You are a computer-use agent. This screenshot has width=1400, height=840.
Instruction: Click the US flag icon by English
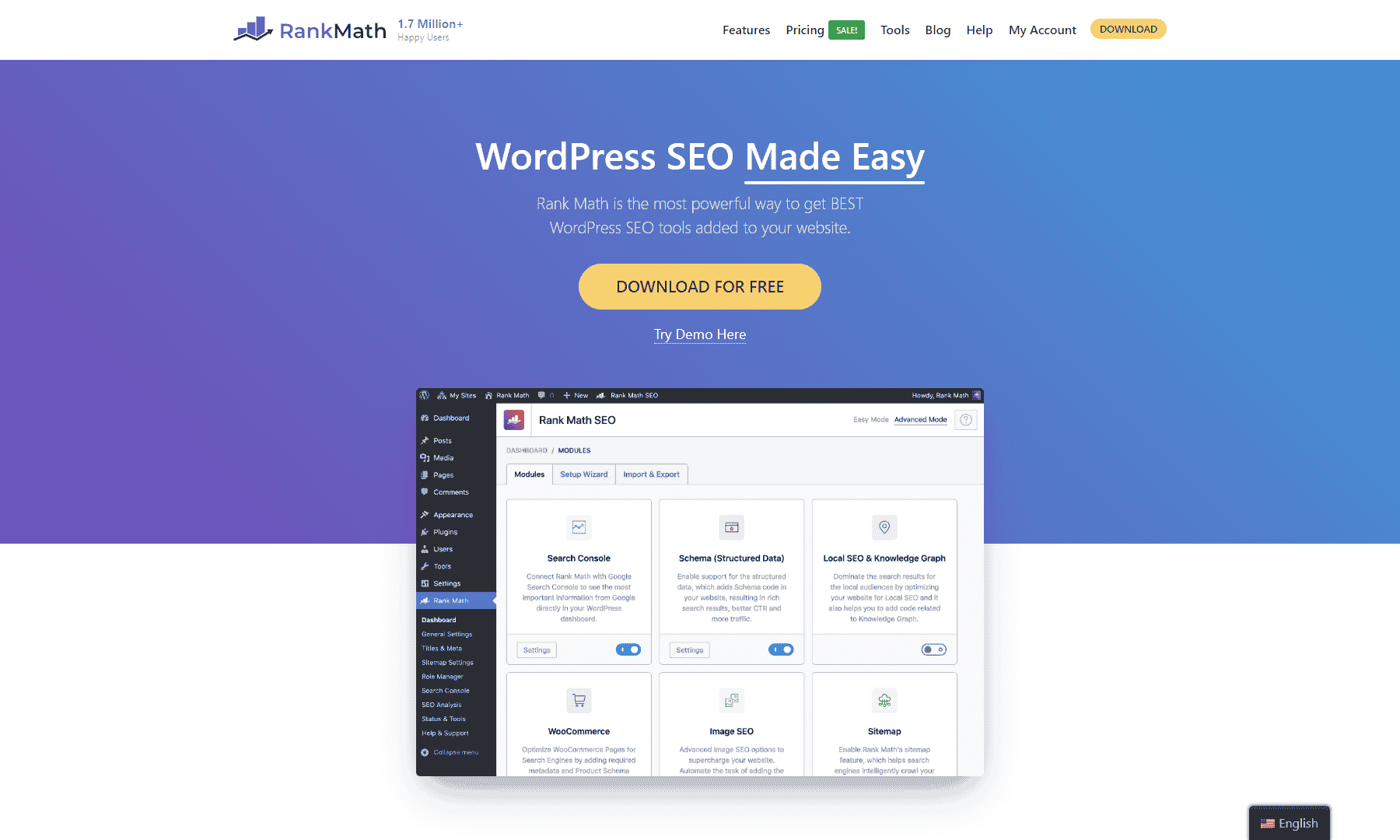point(1268,824)
